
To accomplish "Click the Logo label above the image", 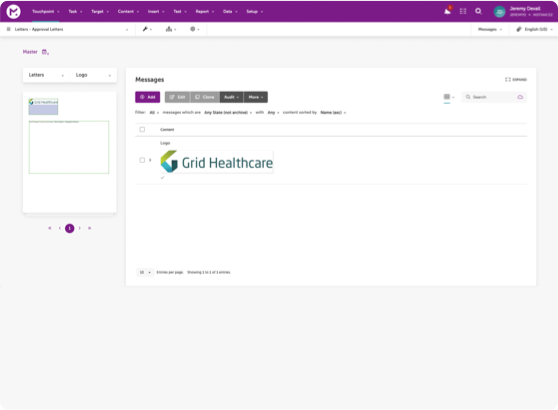I will pyautogui.click(x=165, y=143).
